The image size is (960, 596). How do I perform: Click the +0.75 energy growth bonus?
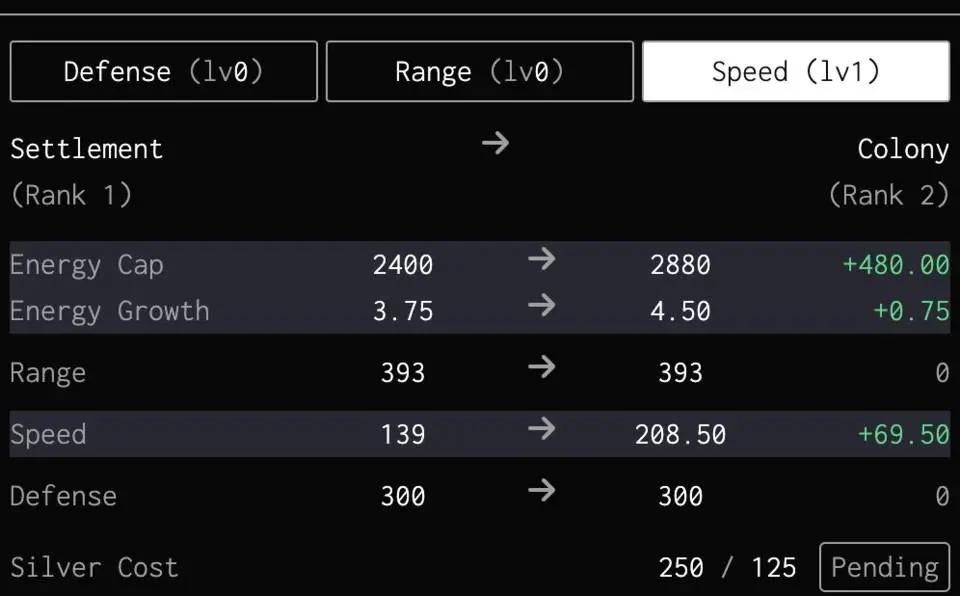(x=910, y=311)
